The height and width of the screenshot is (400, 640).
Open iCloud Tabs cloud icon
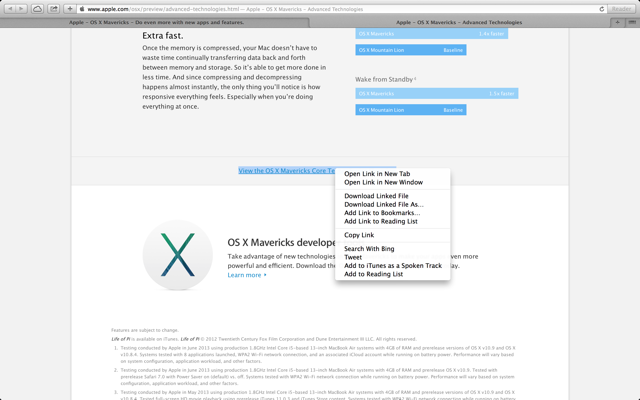coord(37,9)
